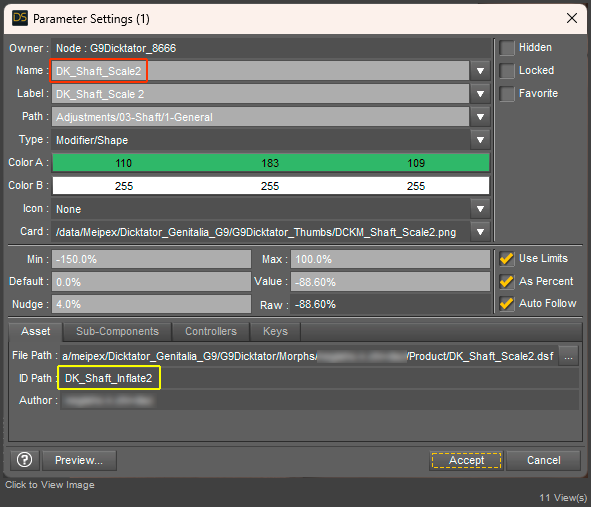Click the Click to View Image caption
Screen dimensions: 591x507
pos(50,485)
